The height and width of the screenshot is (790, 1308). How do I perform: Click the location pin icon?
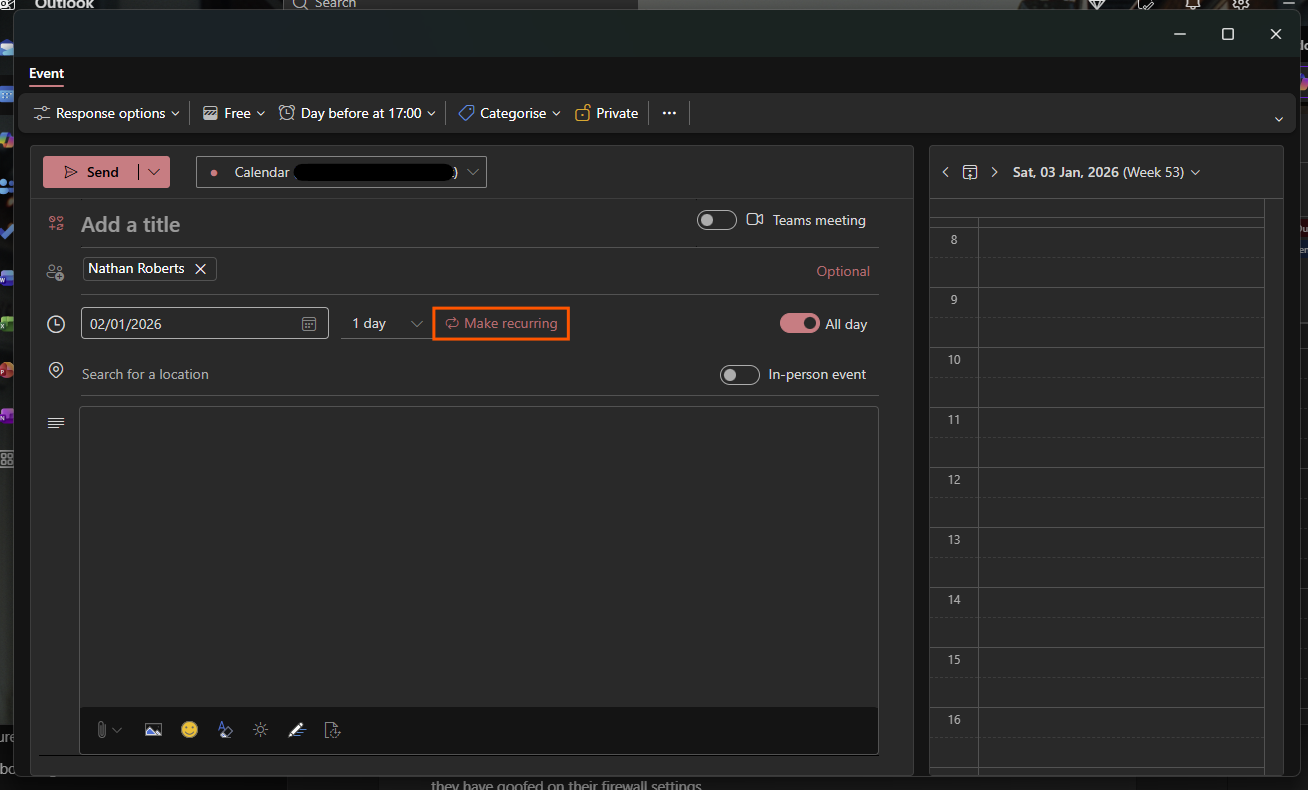(56, 371)
